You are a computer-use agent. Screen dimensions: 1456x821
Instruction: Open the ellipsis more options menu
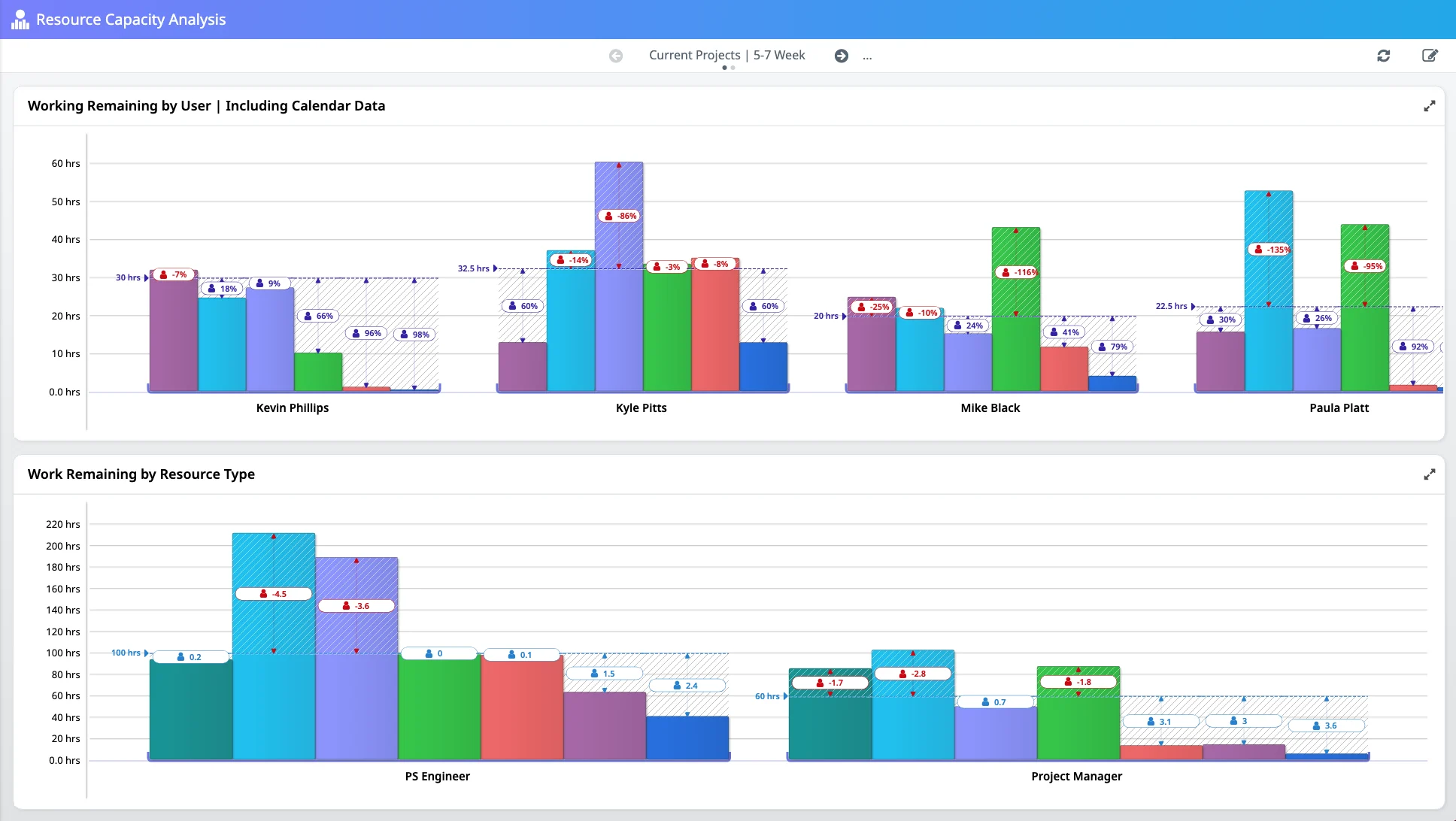coord(867,56)
